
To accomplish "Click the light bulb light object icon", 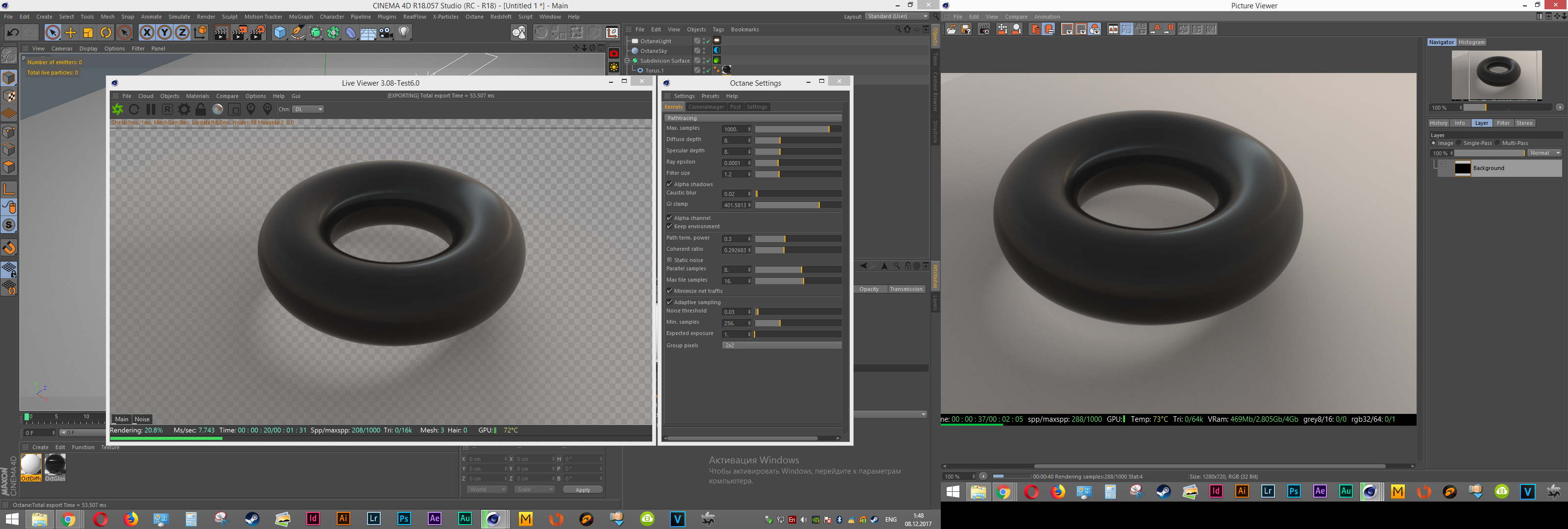I will (x=404, y=33).
